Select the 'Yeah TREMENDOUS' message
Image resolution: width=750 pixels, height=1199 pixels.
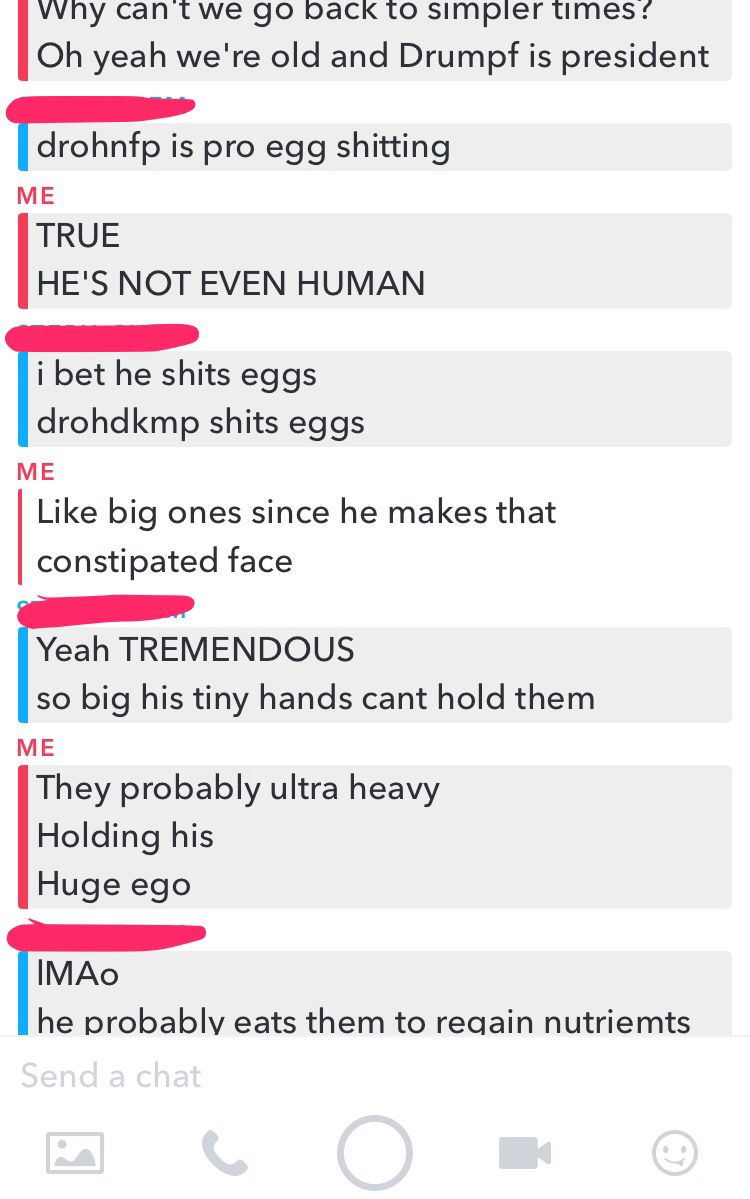(195, 650)
